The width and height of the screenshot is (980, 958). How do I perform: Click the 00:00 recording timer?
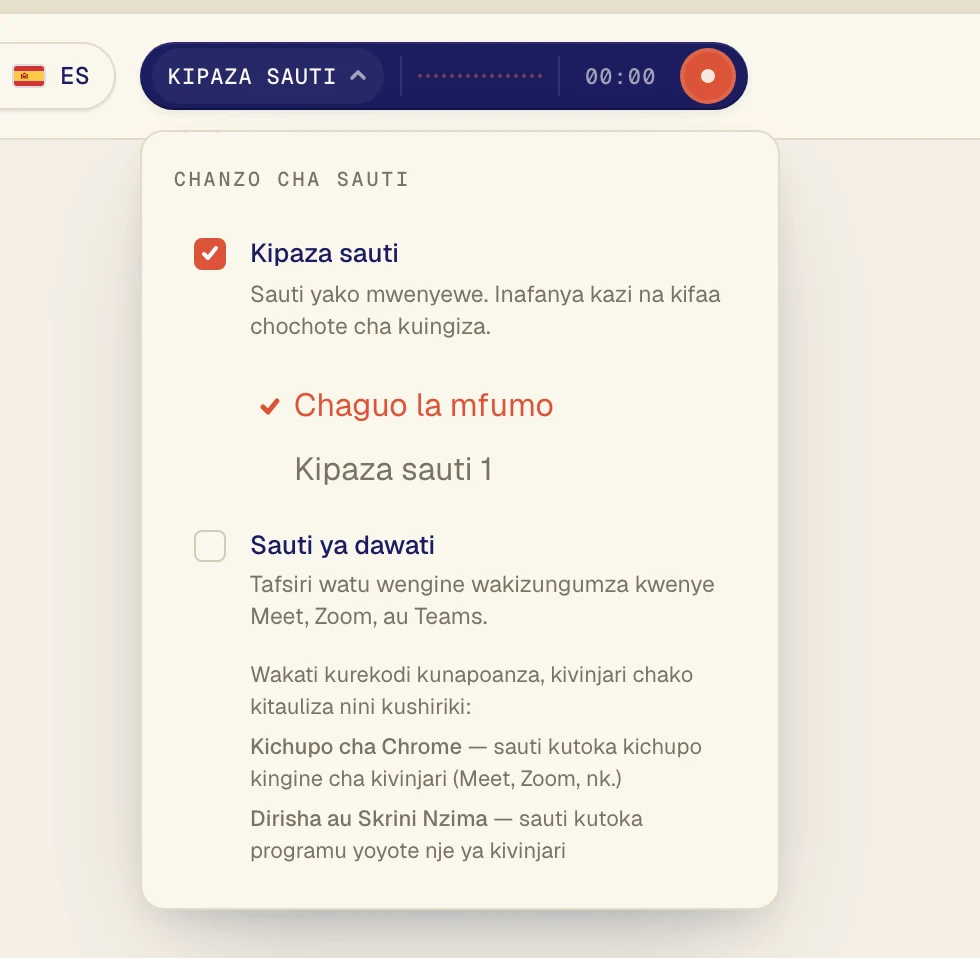(620, 77)
